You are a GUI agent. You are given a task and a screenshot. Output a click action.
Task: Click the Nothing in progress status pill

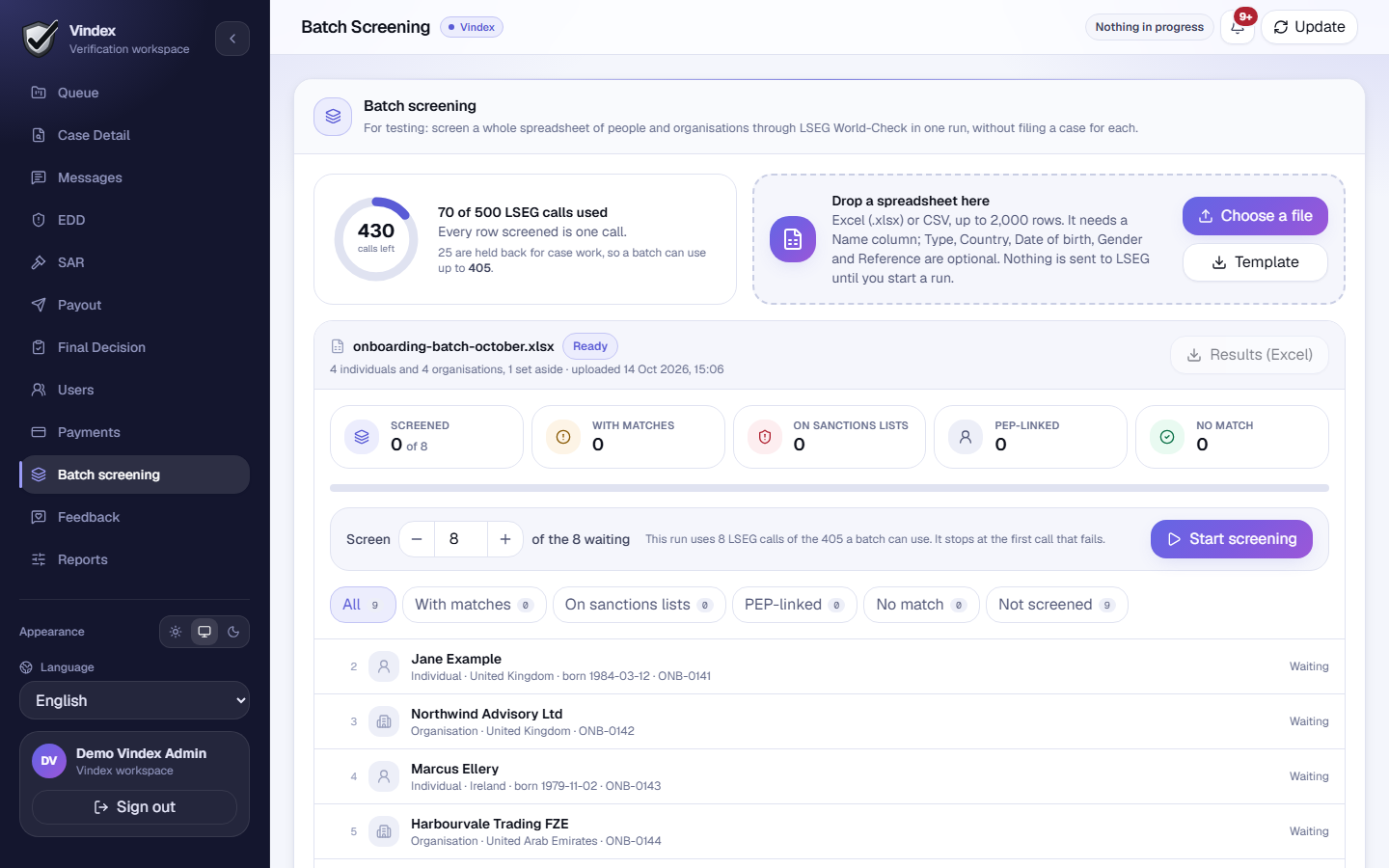click(1150, 27)
